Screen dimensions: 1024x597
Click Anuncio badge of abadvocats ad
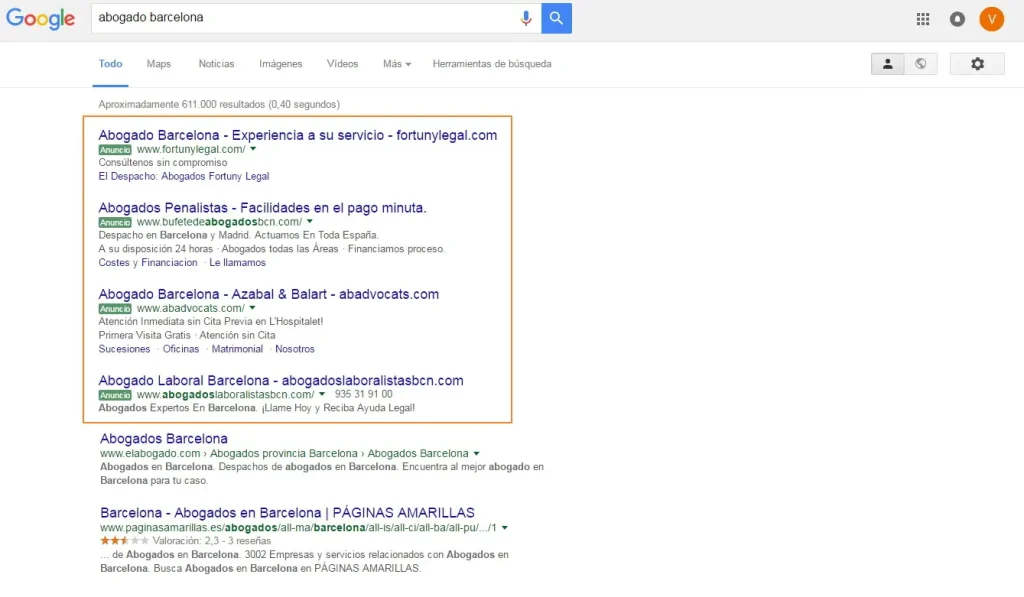pos(115,308)
